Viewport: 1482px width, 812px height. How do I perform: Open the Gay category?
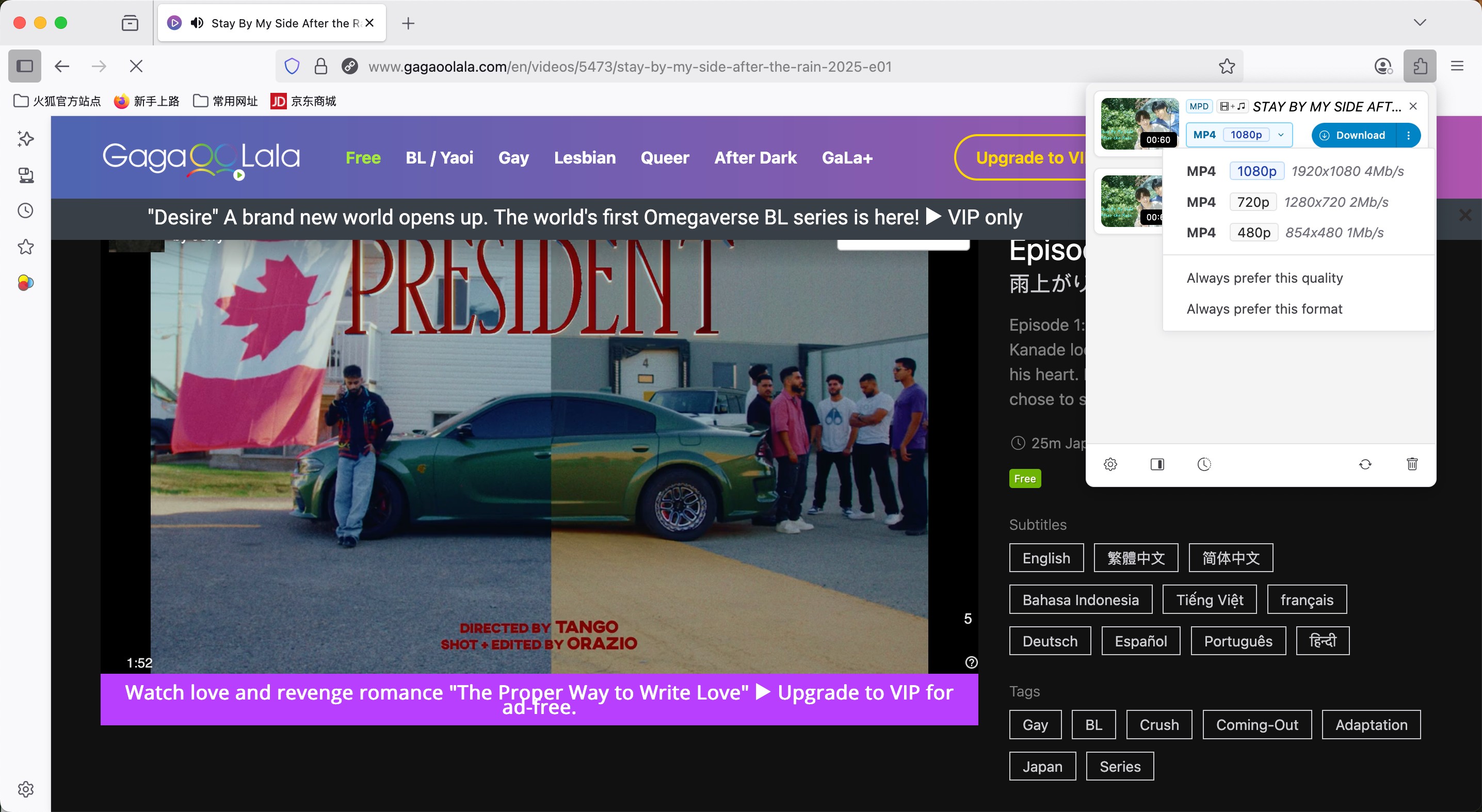pyautogui.click(x=513, y=157)
